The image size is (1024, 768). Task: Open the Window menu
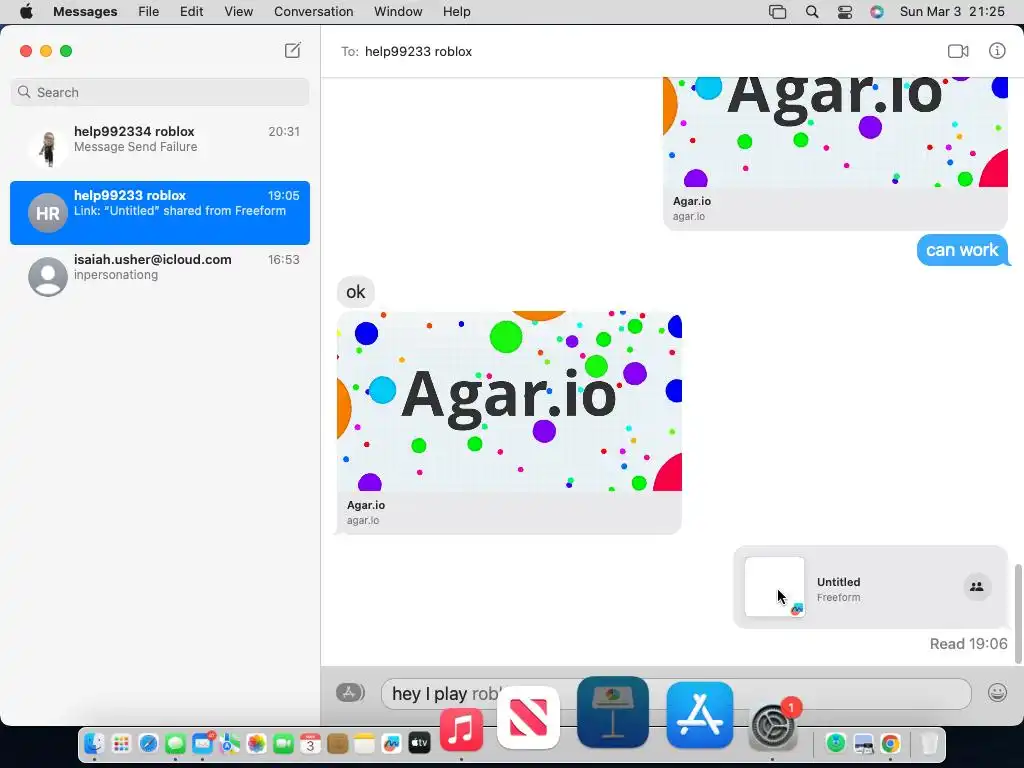(x=398, y=12)
